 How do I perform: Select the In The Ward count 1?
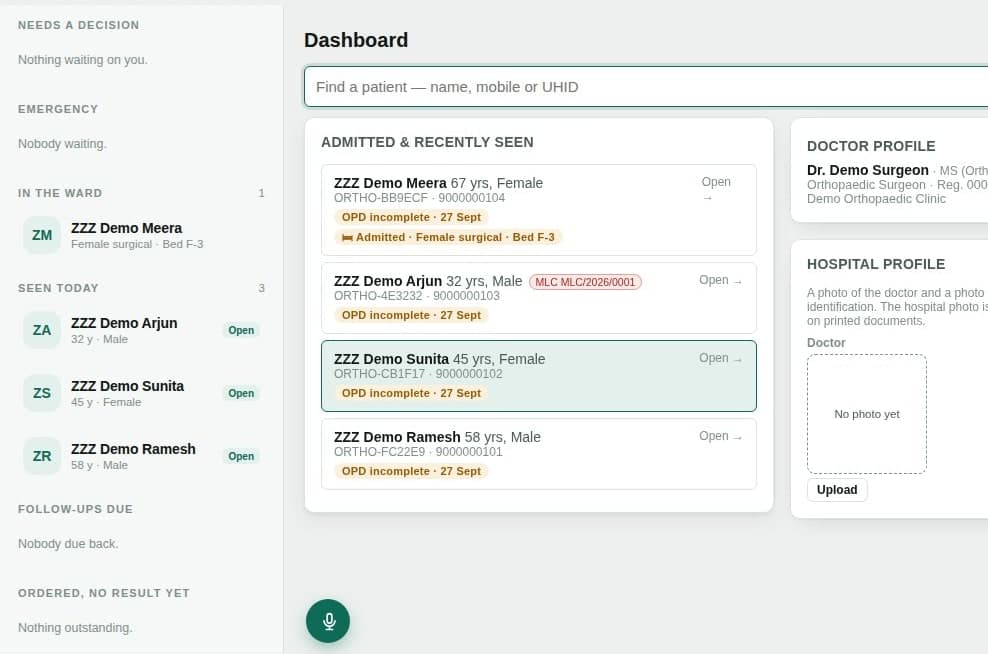coord(261,193)
